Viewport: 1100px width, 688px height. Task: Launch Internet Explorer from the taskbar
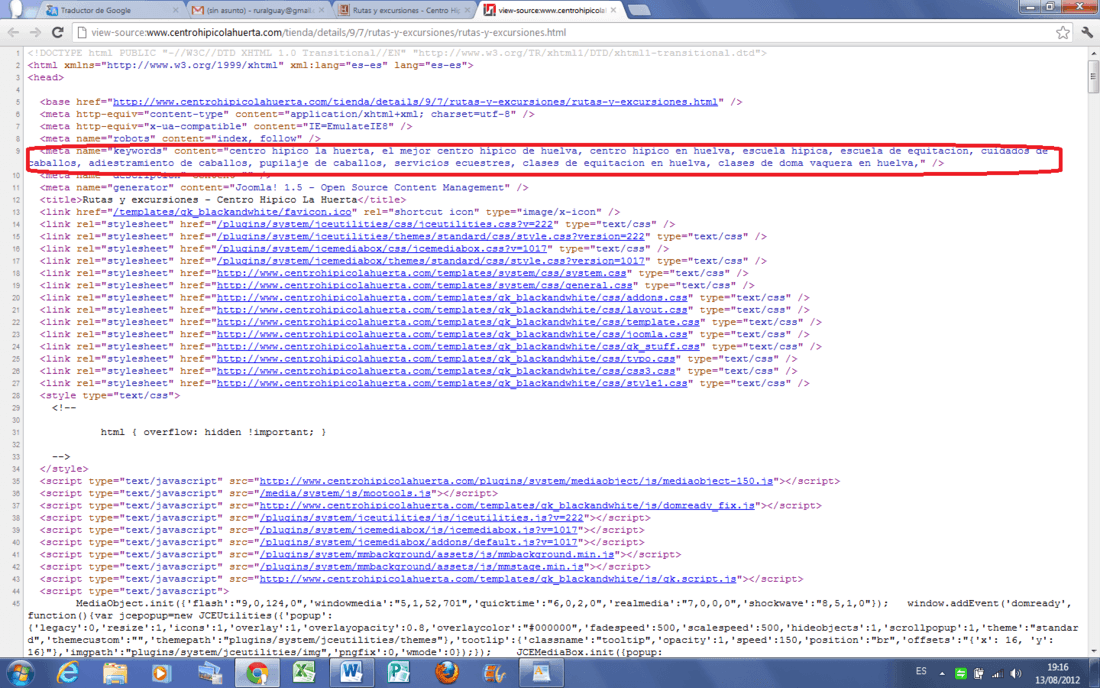(x=68, y=673)
